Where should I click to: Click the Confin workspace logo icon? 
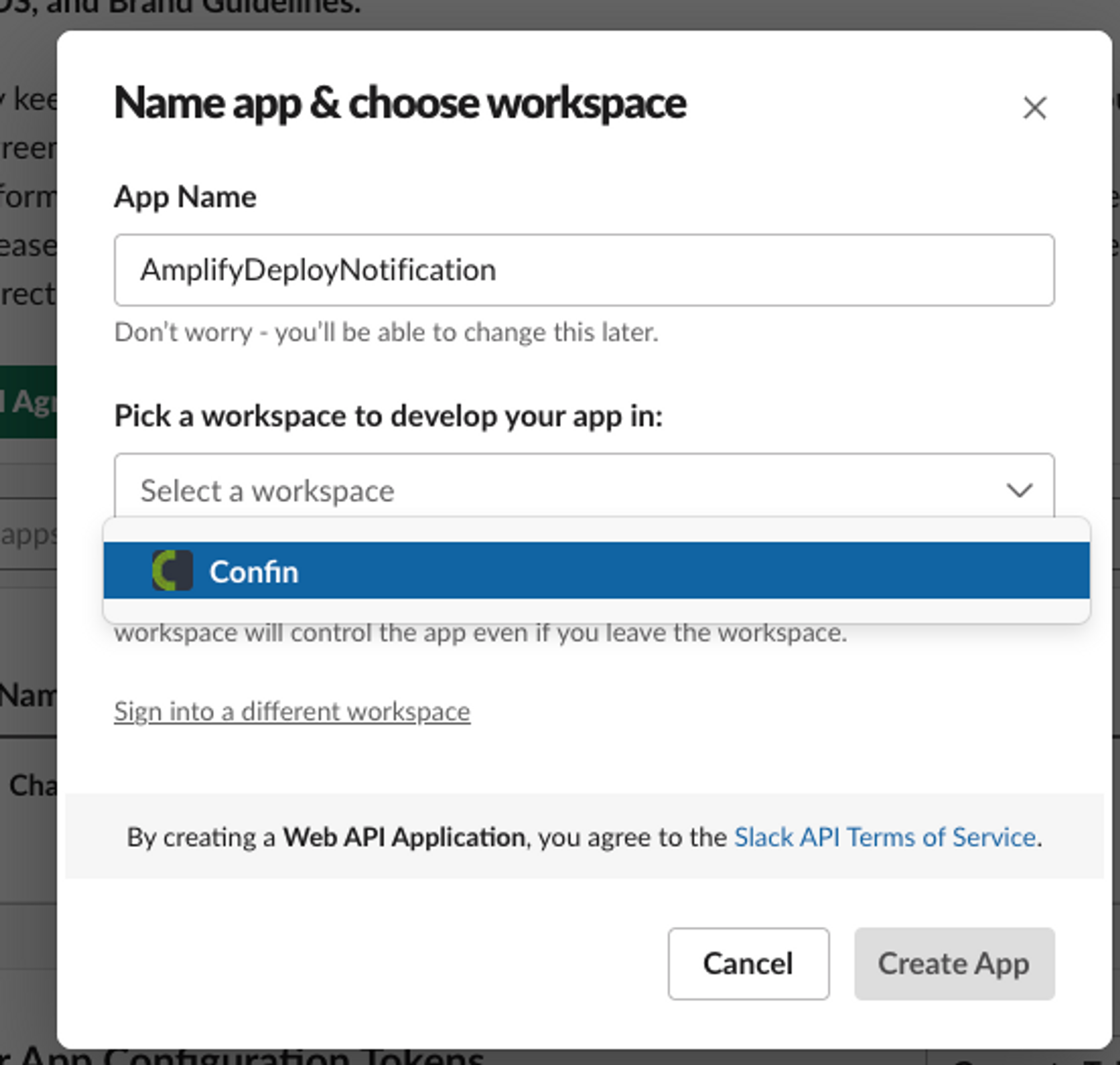pos(172,571)
